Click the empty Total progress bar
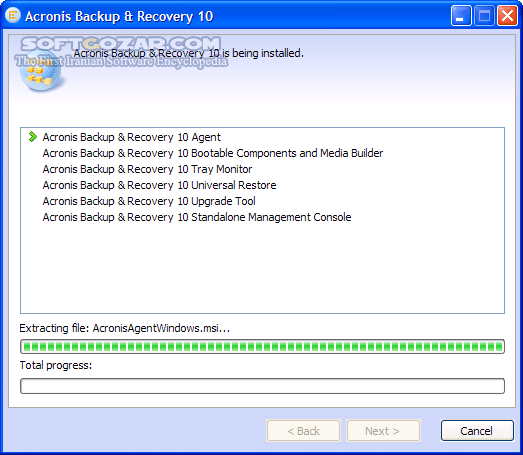This screenshot has height=455, width=523. (262, 386)
